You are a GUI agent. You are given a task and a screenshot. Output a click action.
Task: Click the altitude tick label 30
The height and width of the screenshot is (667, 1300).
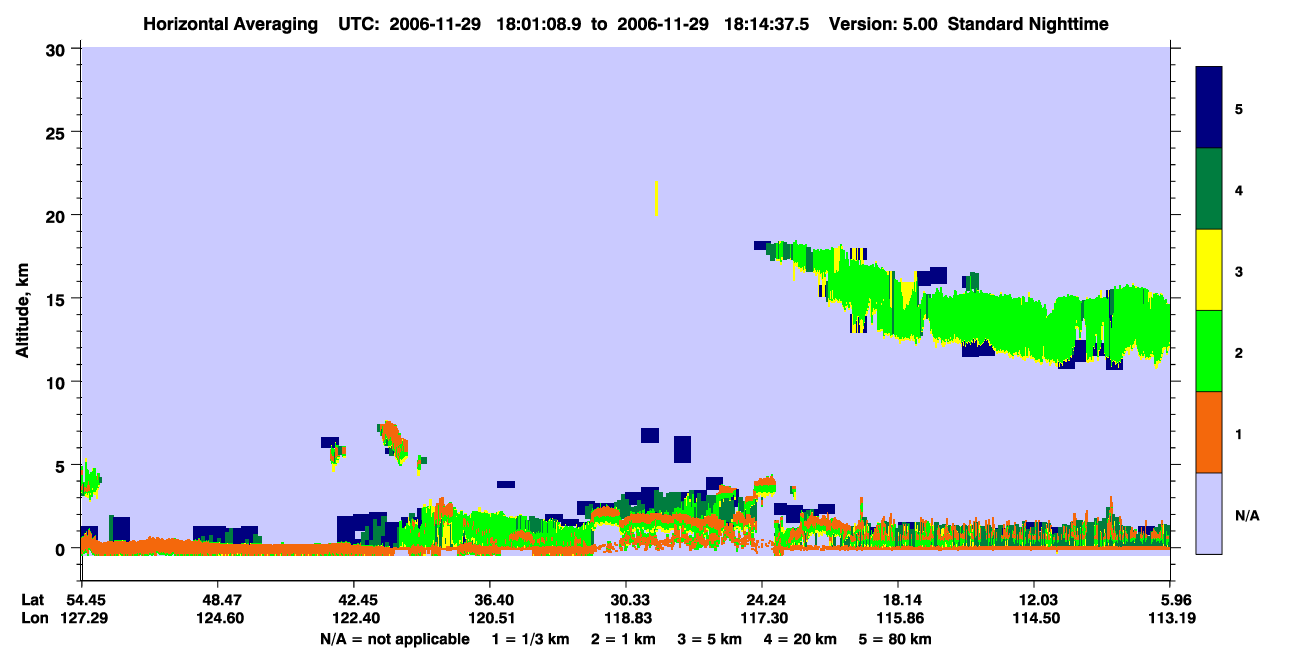click(x=58, y=49)
